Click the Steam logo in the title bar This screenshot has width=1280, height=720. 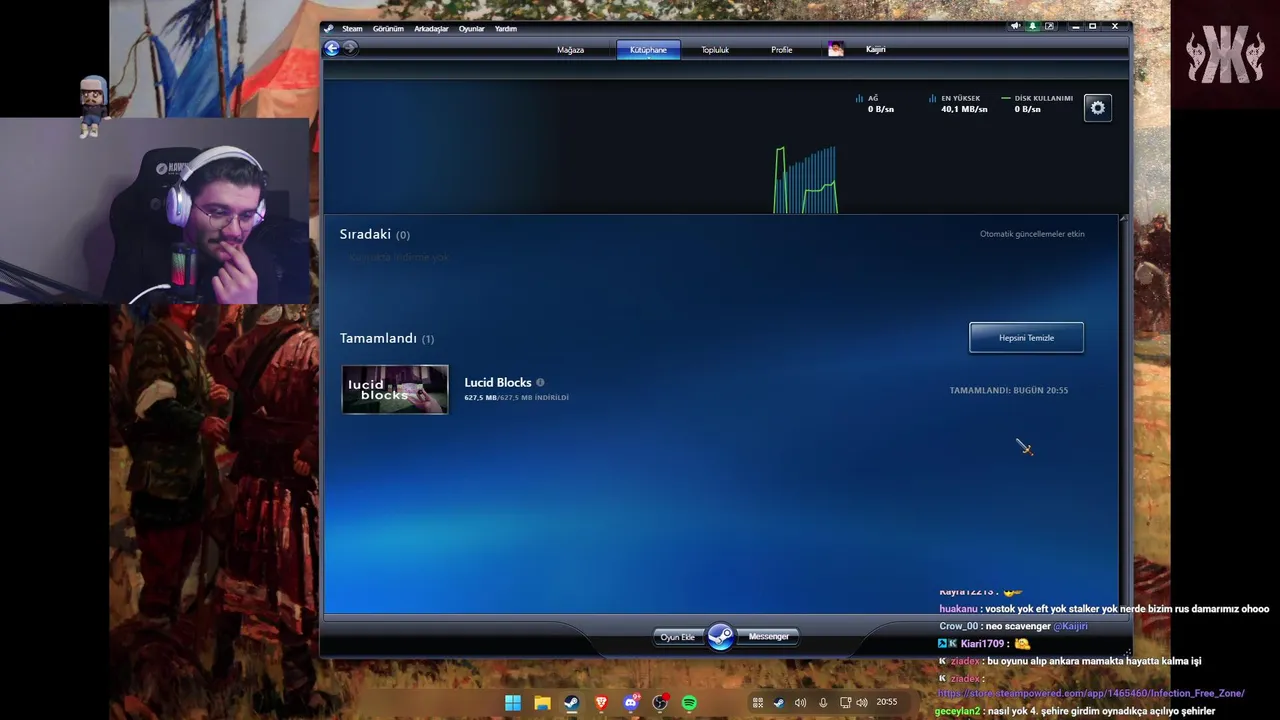pyautogui.click(x=329, y=28)
